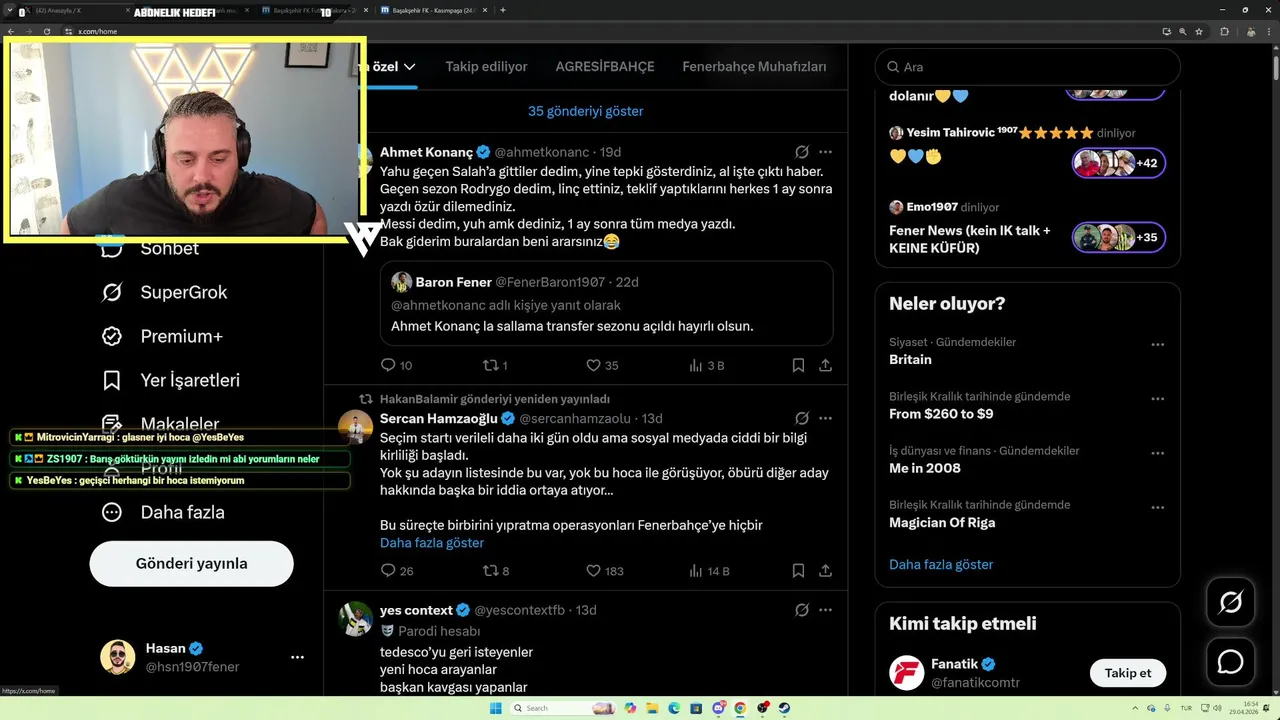Open Ahmet Konanç's profile name

426,152
